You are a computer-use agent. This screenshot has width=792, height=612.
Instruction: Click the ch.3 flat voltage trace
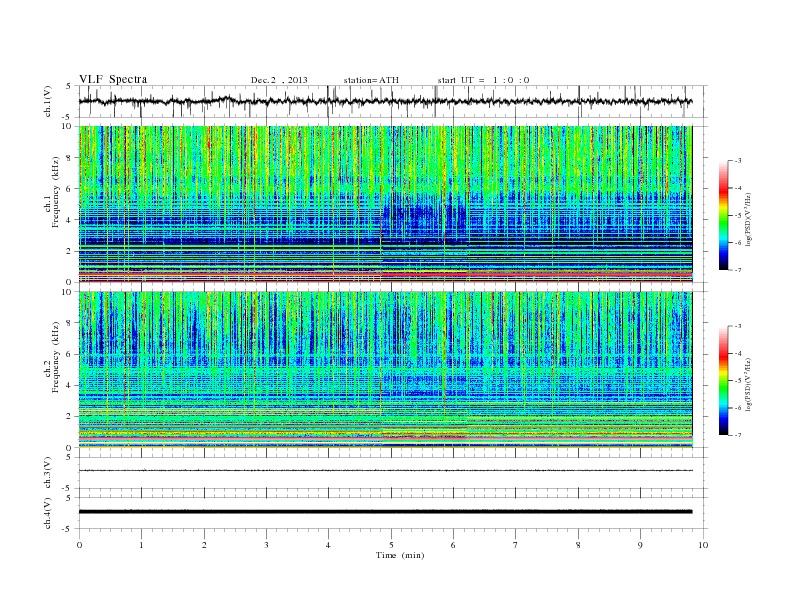pos(385,471)
